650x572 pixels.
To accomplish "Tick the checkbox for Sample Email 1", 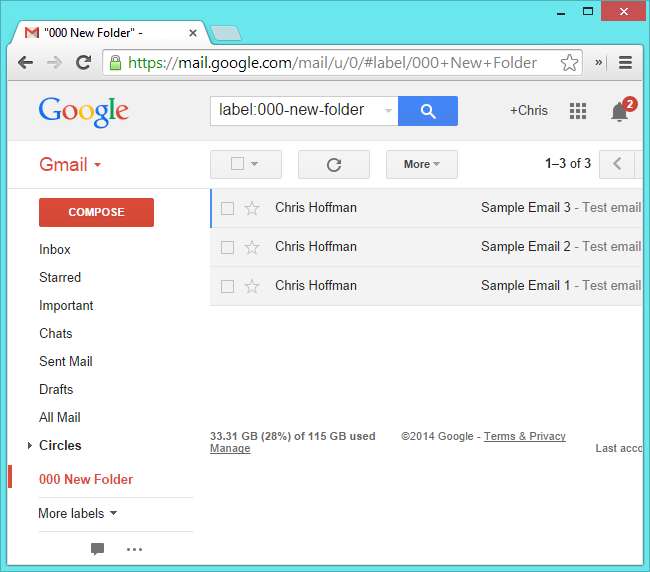I will [x=227, y=286].
